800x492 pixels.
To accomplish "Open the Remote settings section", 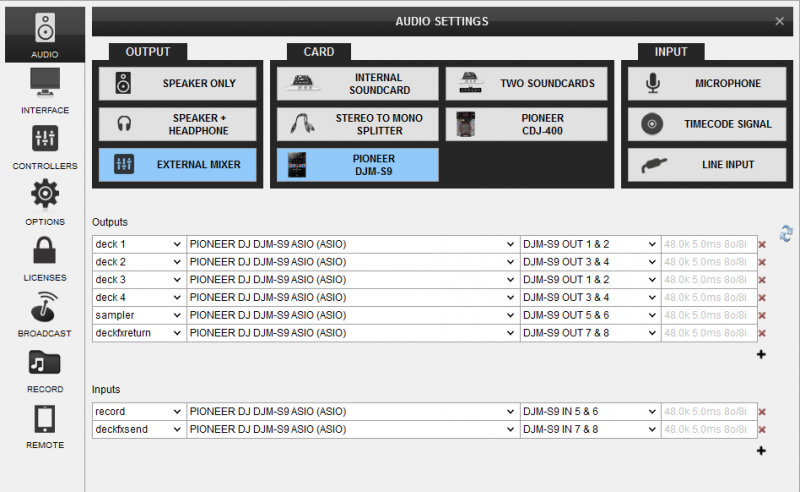I will [45, 427].
